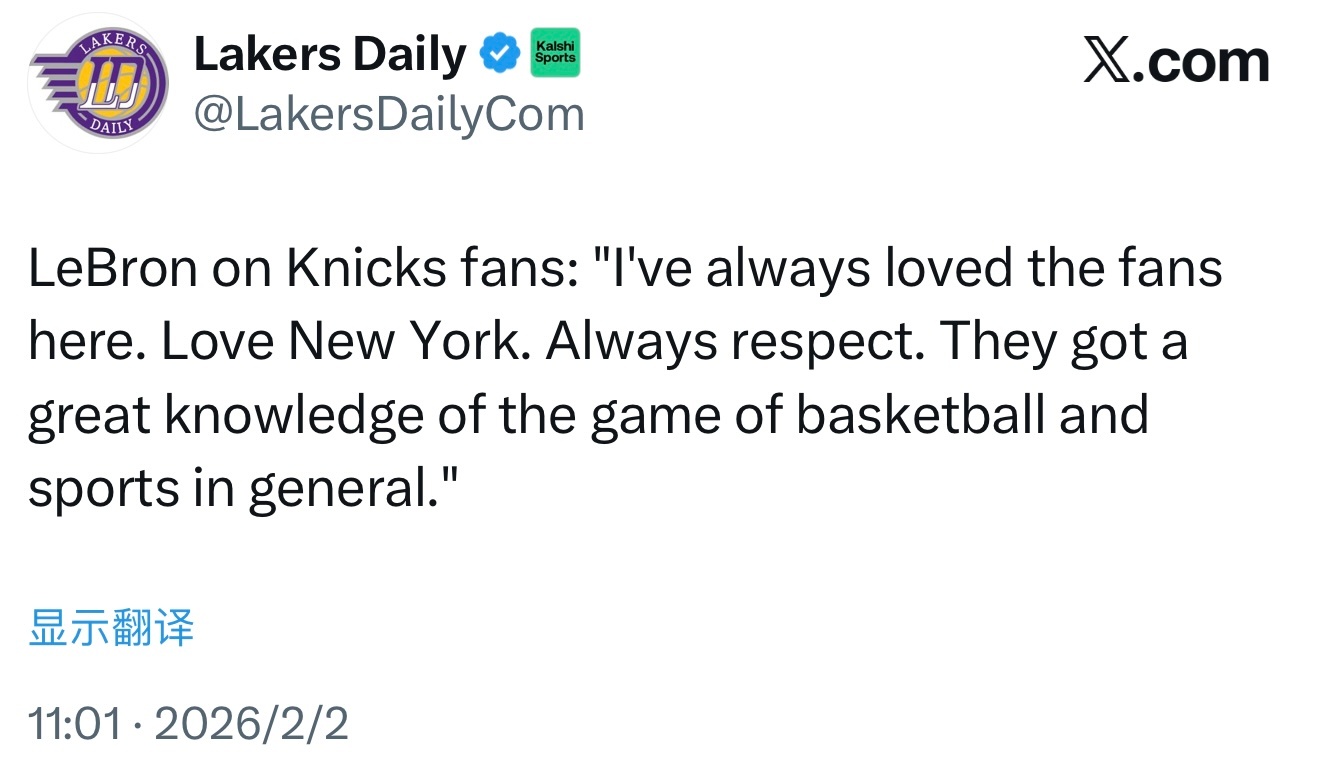Open the Lakers Daily profile avatar
Viewport: 1320px width, 774px height.
pyautogui.click(x=98, y=84)
